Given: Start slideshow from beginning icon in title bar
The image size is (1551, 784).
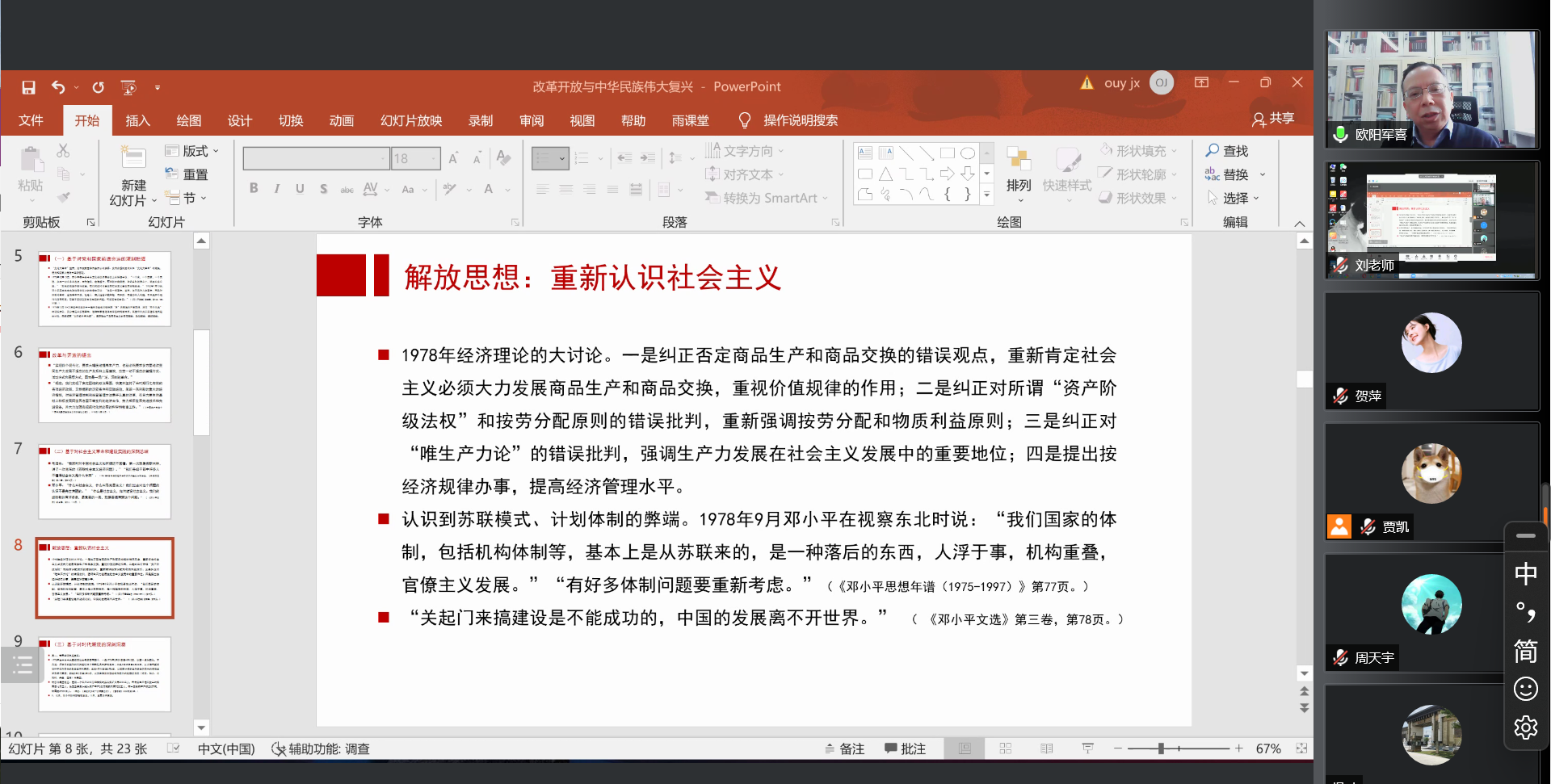Looking at the screenshot, I should [x=128, y=87].
